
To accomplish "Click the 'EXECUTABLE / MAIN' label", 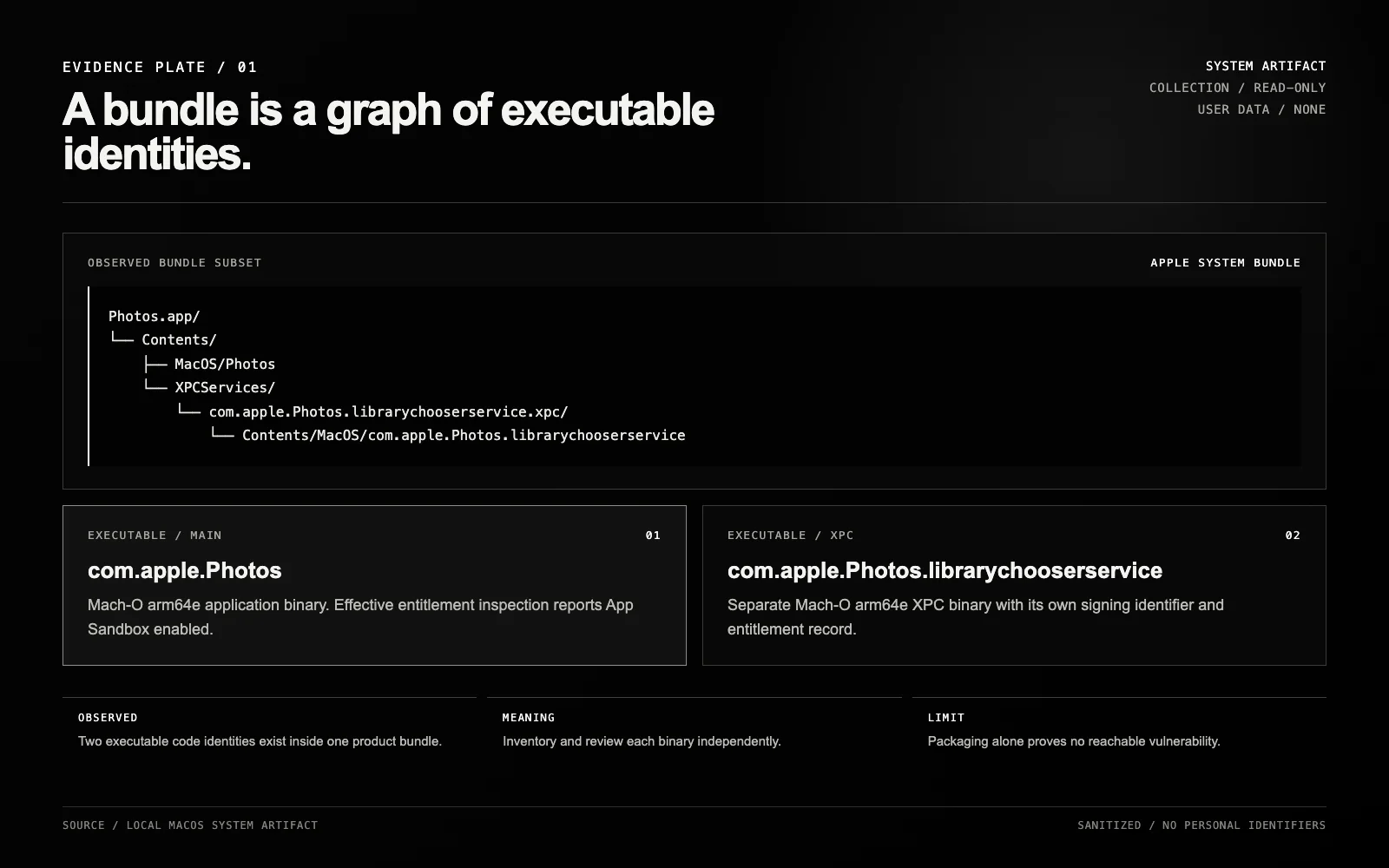I will 155,536.
